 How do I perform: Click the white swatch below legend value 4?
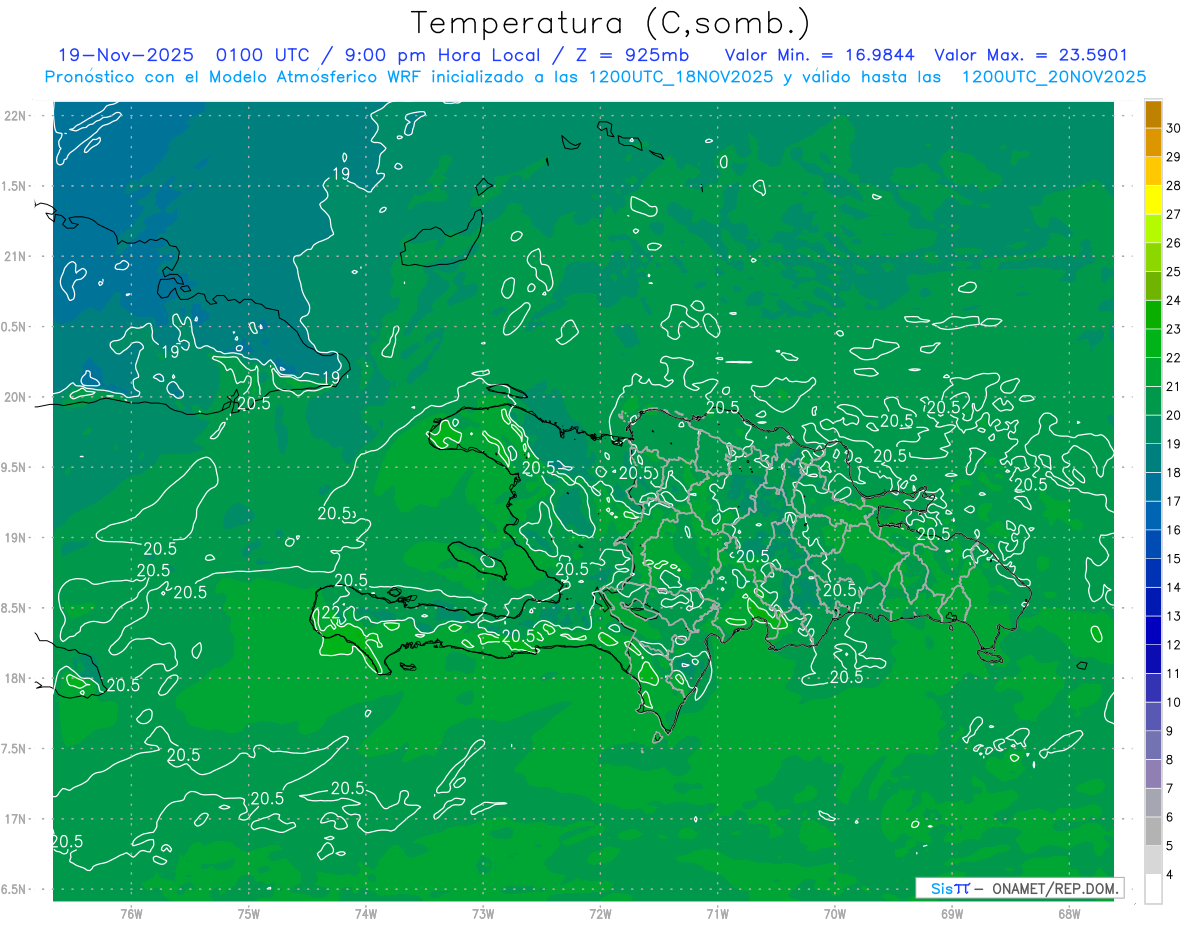click(1154, 889)
